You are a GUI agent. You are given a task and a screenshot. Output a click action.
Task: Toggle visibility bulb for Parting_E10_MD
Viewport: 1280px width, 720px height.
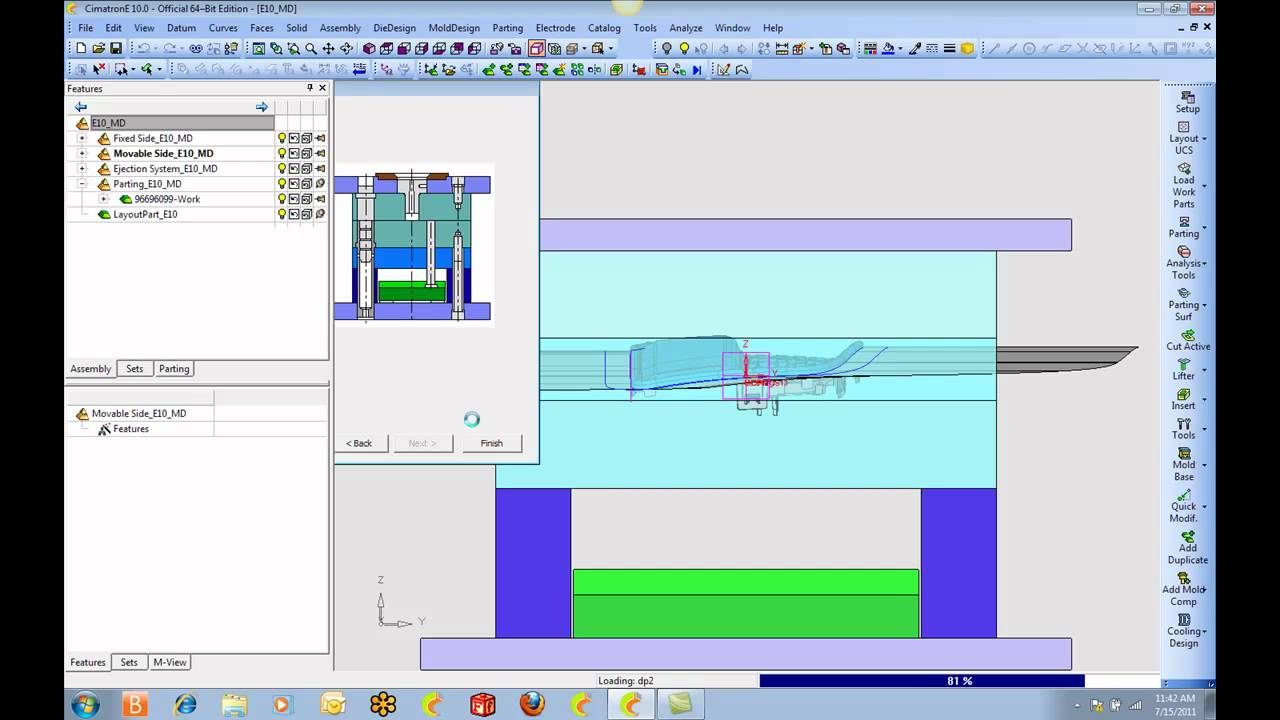[282, 183]
